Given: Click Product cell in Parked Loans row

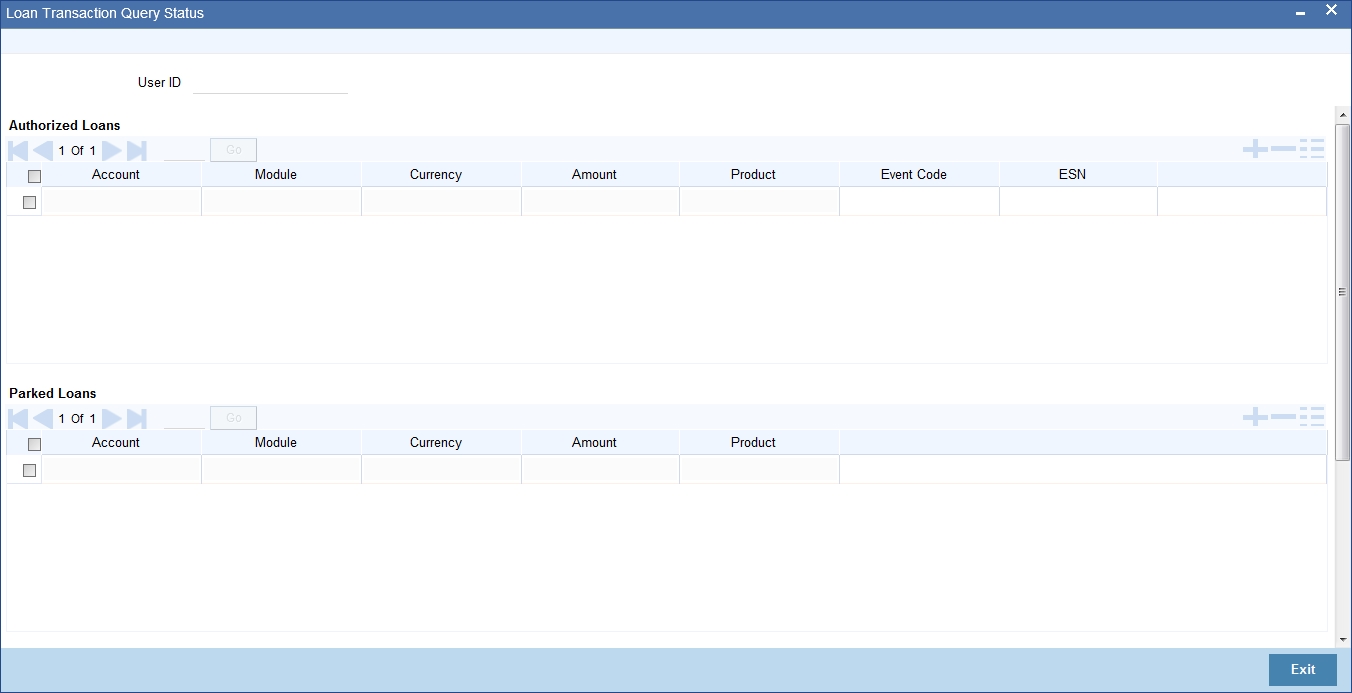Looking at the screenshot, I should (759, 469).
